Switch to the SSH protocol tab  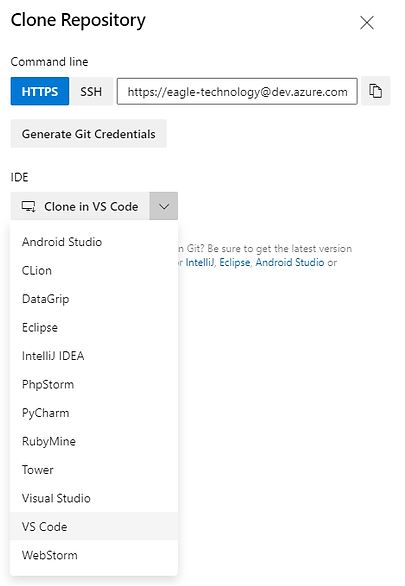pyautogui.click(x=91, y=91)
